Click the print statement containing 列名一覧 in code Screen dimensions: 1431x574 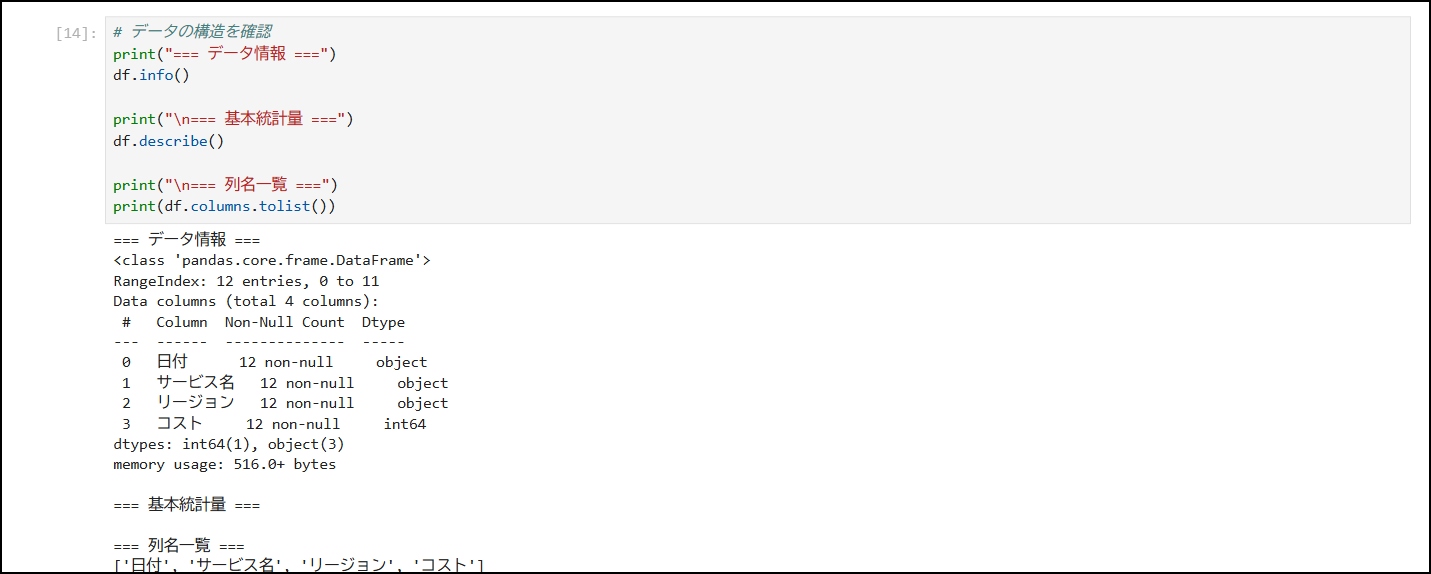click(x=225, y=185)
